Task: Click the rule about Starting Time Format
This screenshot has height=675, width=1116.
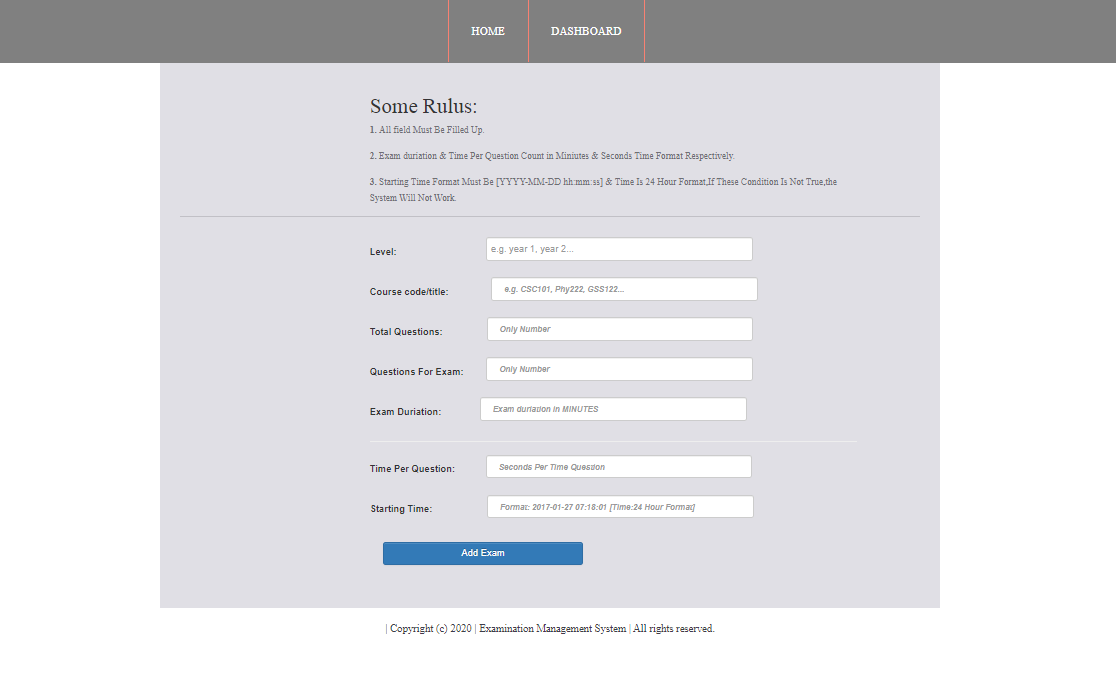Action: click(603, 190)
